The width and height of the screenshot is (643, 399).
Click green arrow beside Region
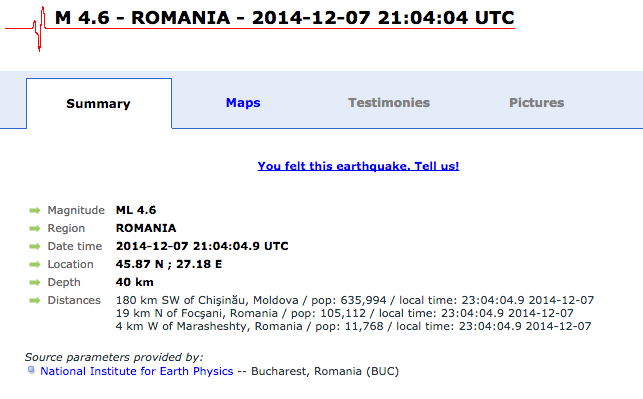(35, 228)
